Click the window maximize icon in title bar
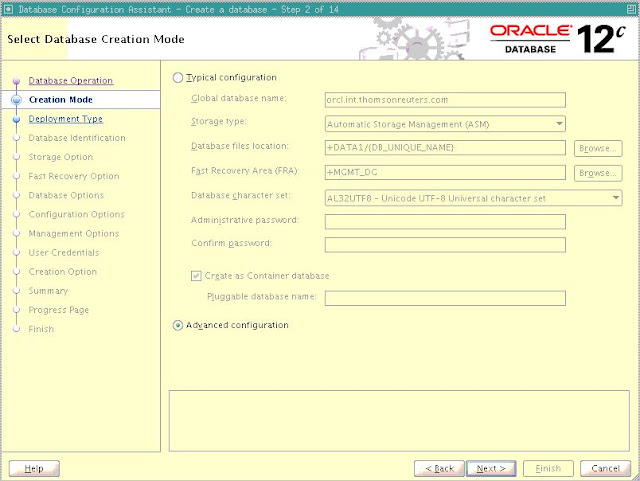Screen dimensions: 640x481 point(631,9)
